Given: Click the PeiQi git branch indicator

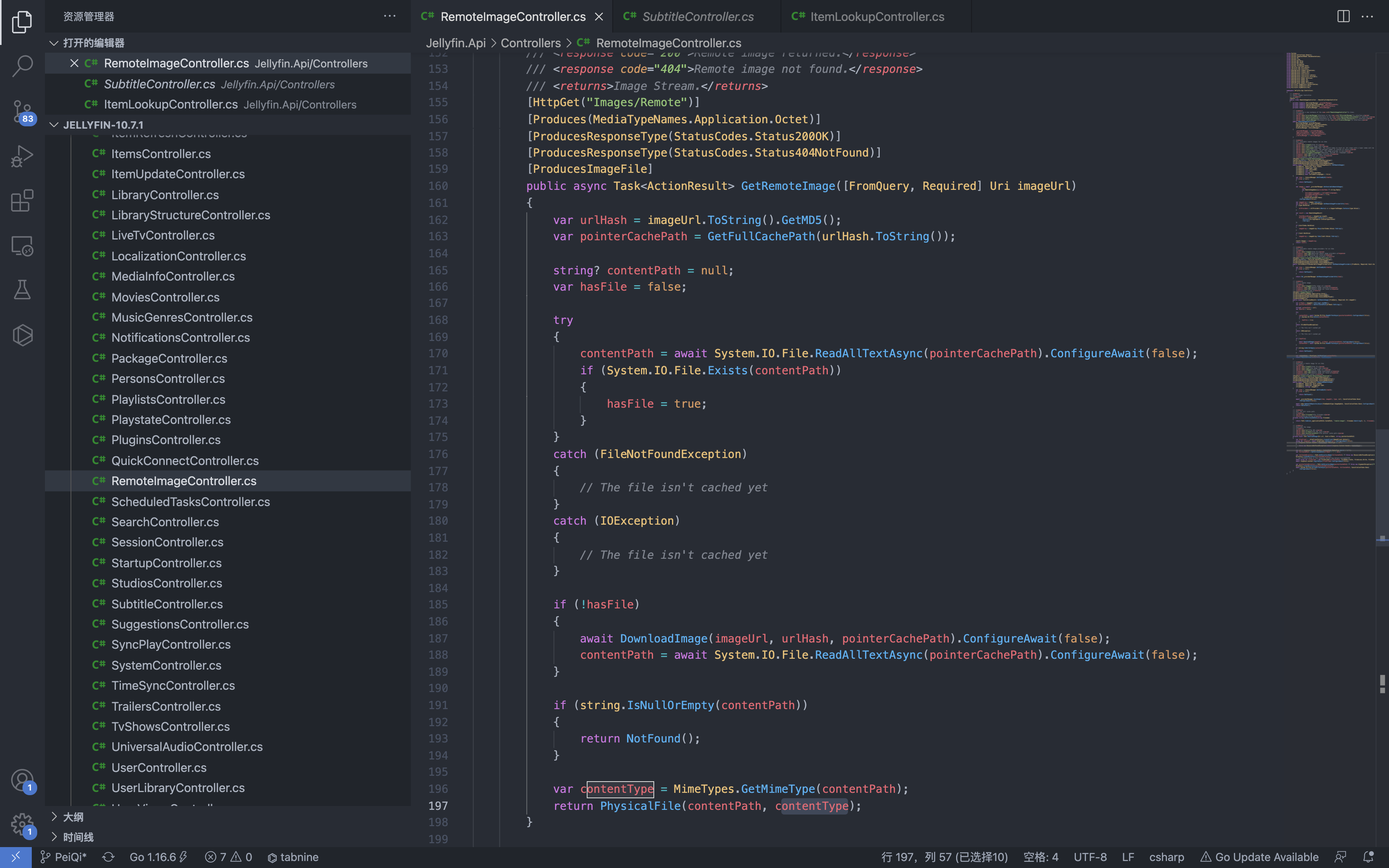Looking at the screenshot, I should (64, 856).
